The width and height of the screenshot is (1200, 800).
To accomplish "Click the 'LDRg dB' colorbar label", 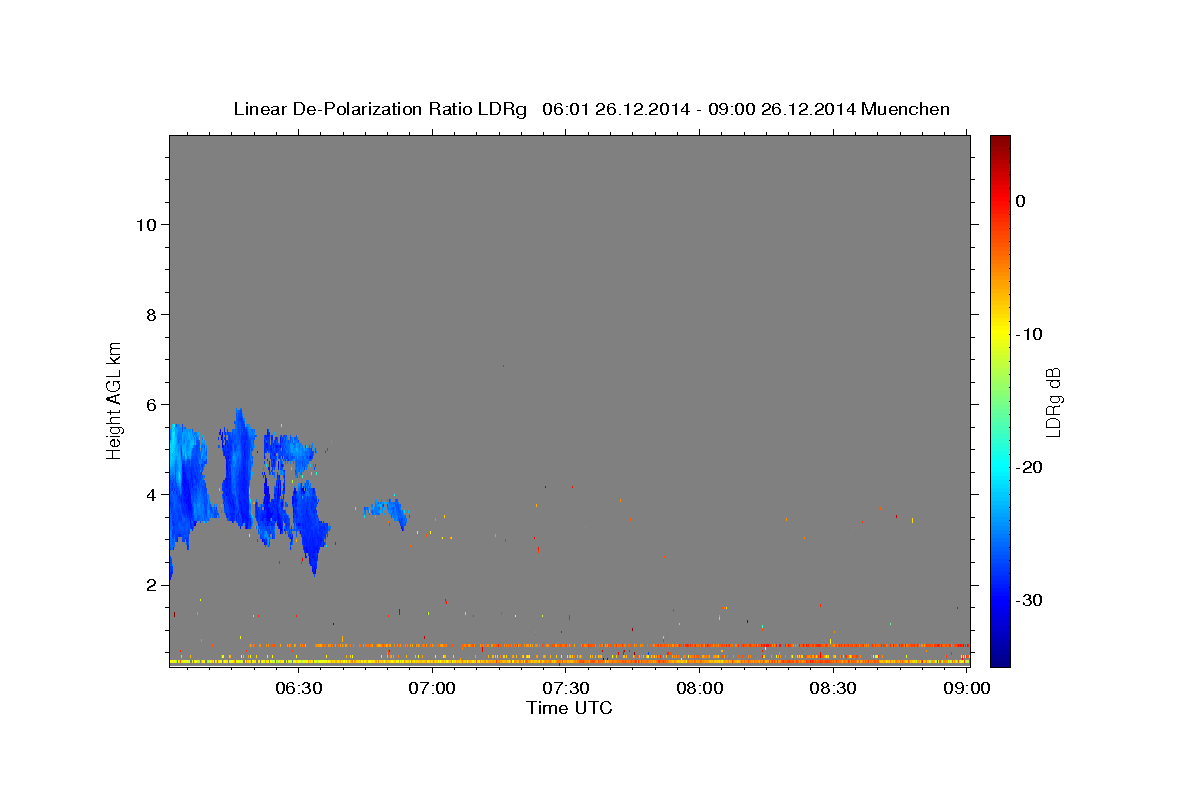I will [x=1052, y=401].
